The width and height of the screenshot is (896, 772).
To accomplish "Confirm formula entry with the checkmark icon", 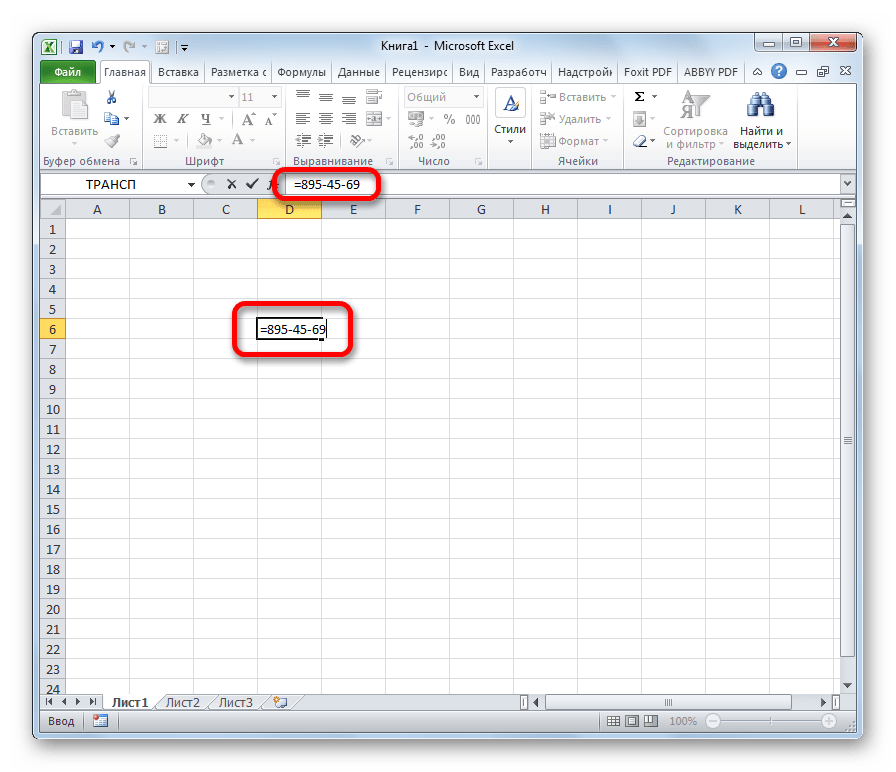I will click(252, 184).
